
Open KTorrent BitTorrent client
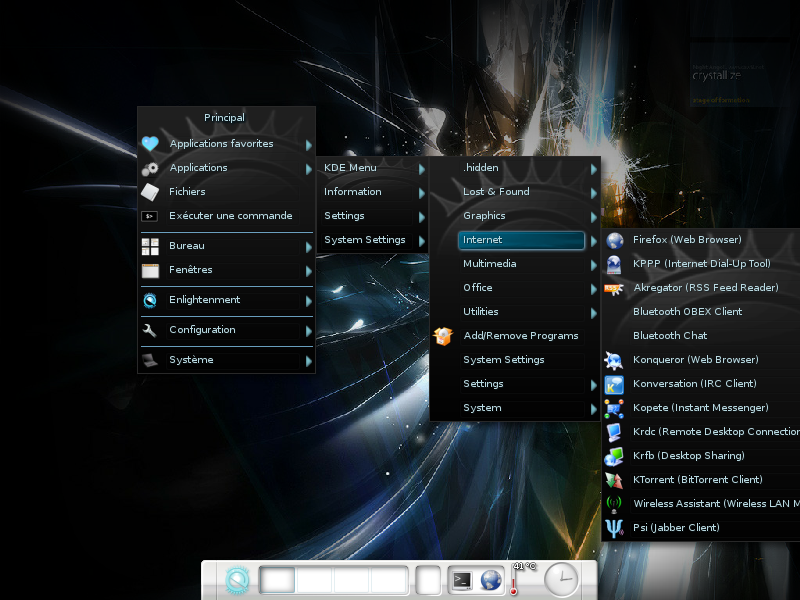click(x=697, y=480)
